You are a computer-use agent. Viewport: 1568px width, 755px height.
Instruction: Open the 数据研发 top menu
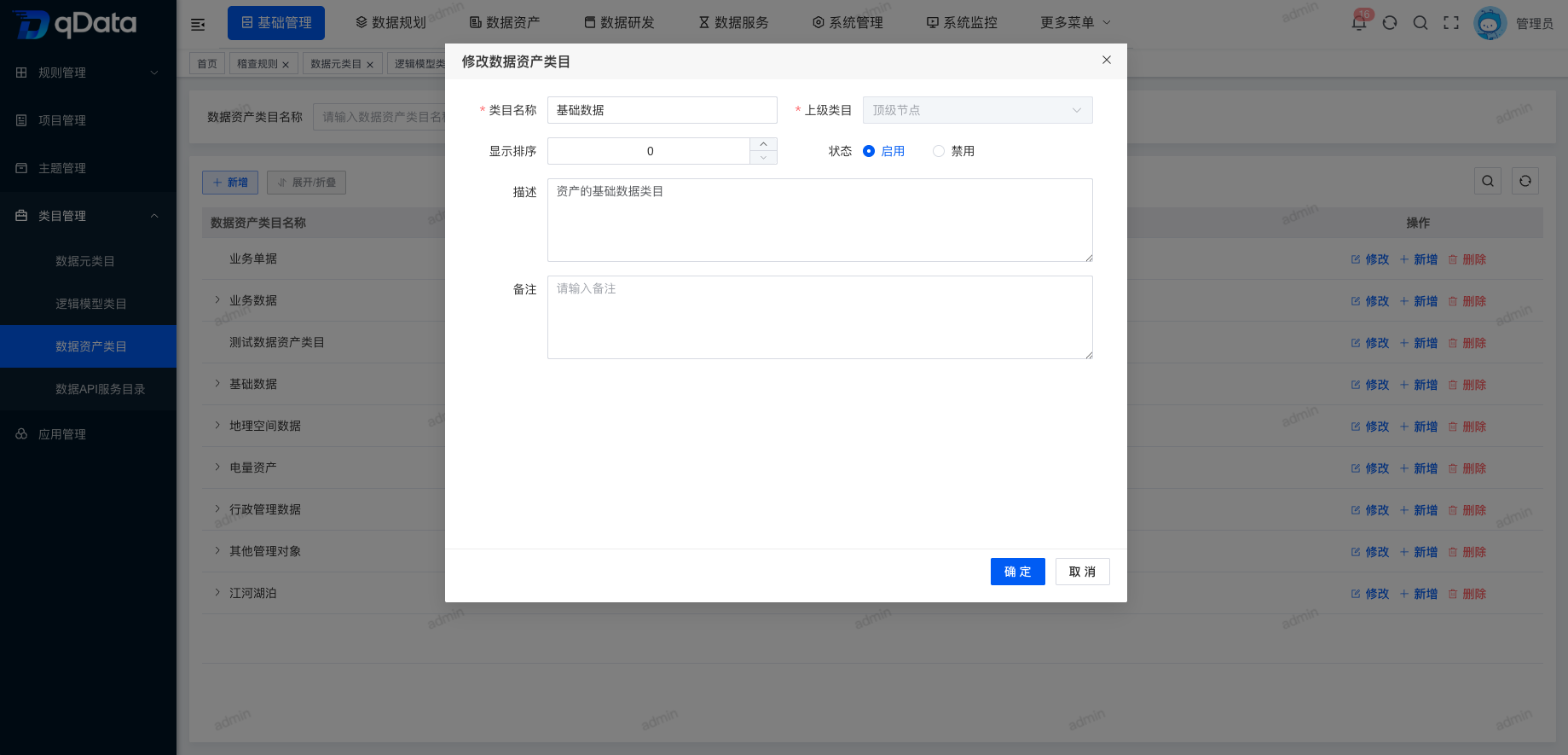pyautogui.click(x=619, y=23)
